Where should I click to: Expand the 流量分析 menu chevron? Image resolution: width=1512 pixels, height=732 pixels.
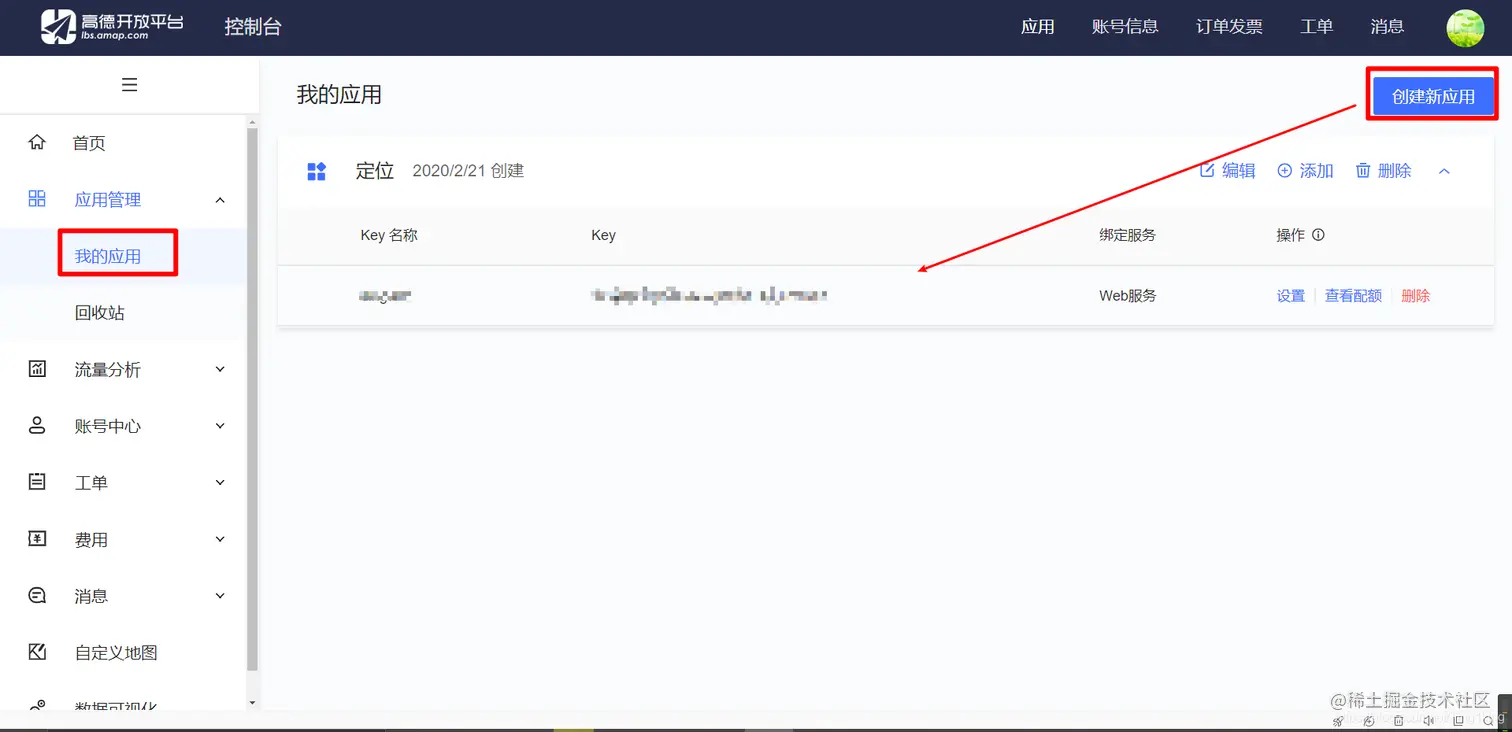(221, 369)
